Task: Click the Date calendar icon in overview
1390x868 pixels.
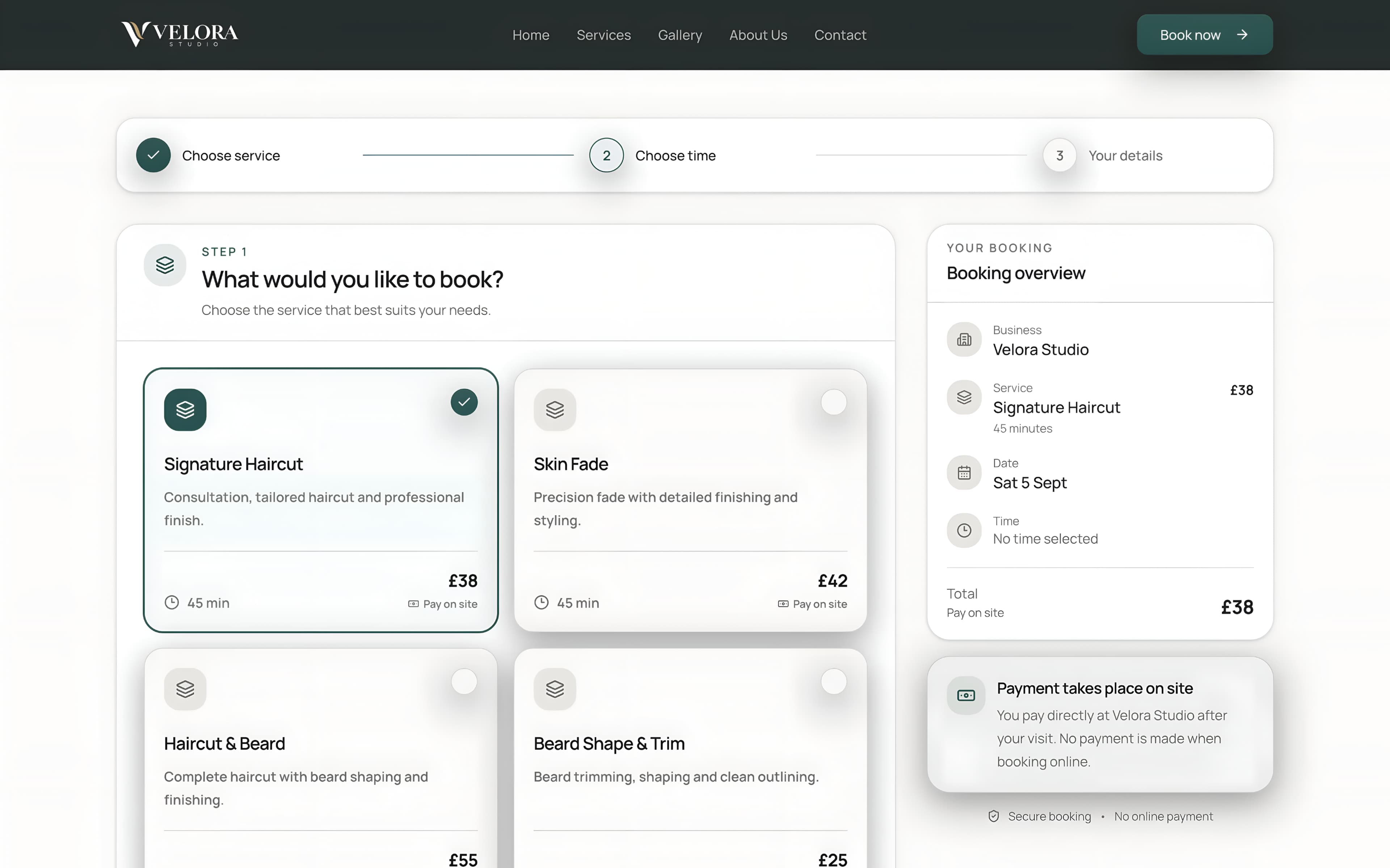Action: pyautogui.click(x=964, y=473)
